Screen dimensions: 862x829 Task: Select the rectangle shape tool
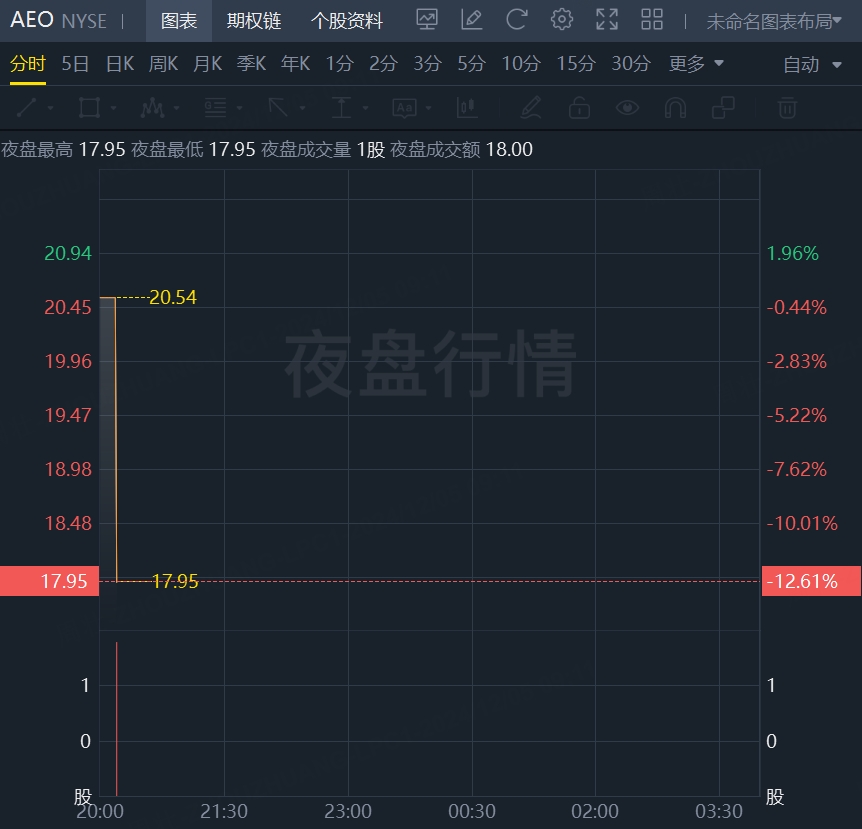point(89,108)
